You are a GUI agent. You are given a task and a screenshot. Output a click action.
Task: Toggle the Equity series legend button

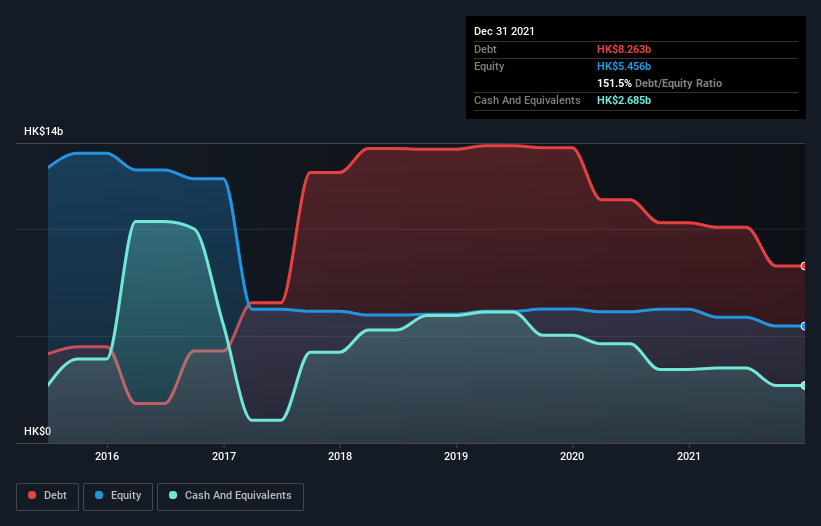pyautogui.click(x=118, y=496)
